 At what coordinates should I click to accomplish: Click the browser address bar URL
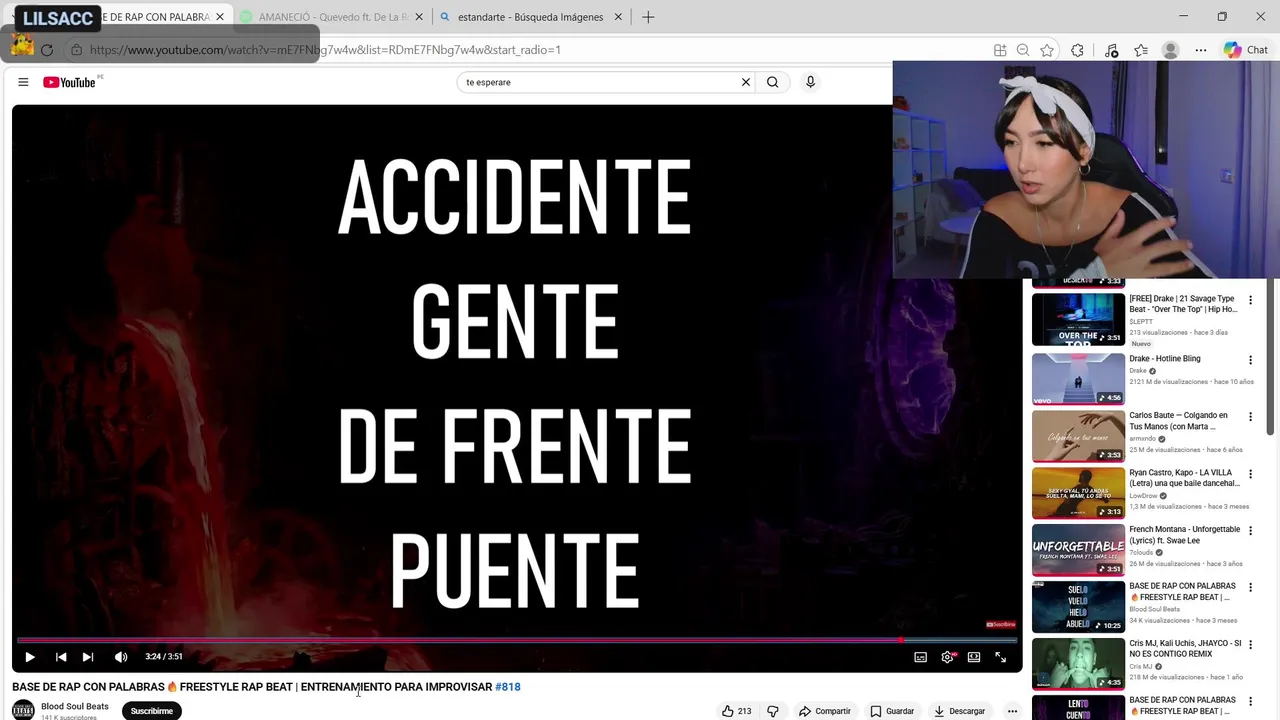[325, 50]
